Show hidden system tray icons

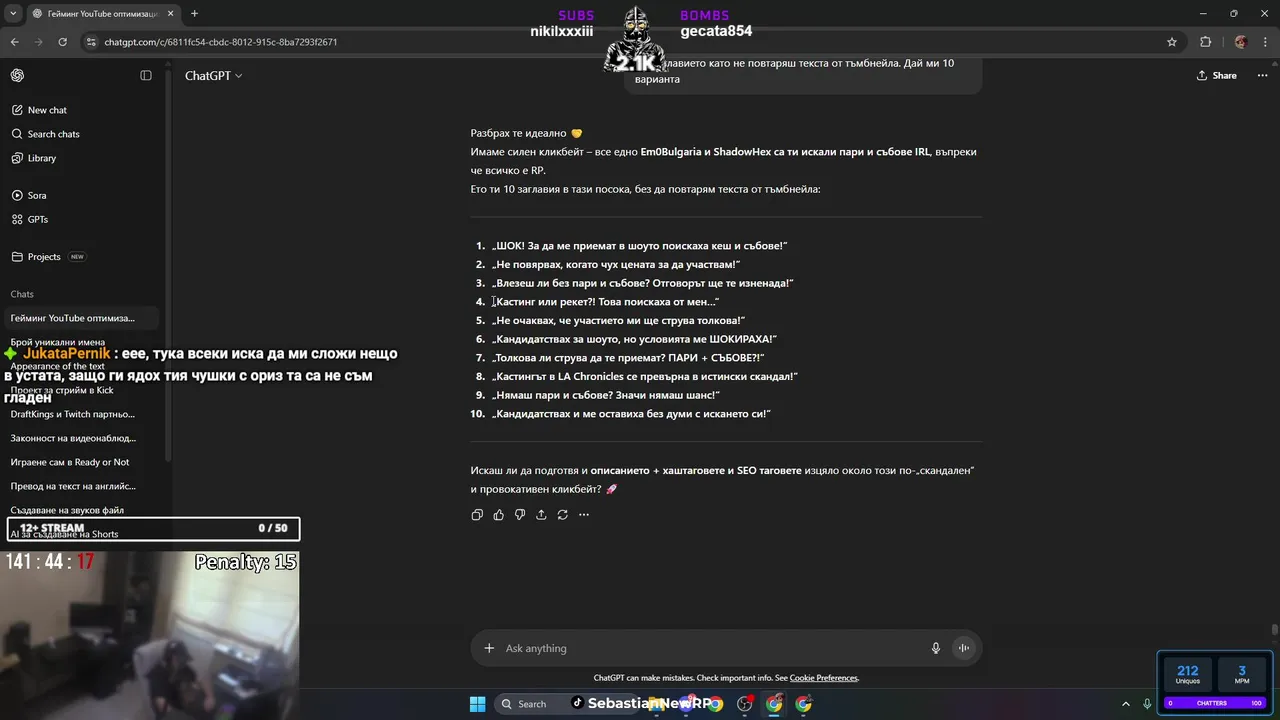[x=1125, y=704]
